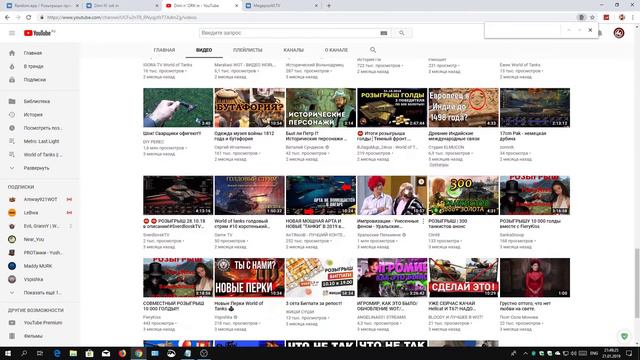Open the О КАНАЛЕ tab
Viewport: 640px width, 360px height.
click(336, 50)
